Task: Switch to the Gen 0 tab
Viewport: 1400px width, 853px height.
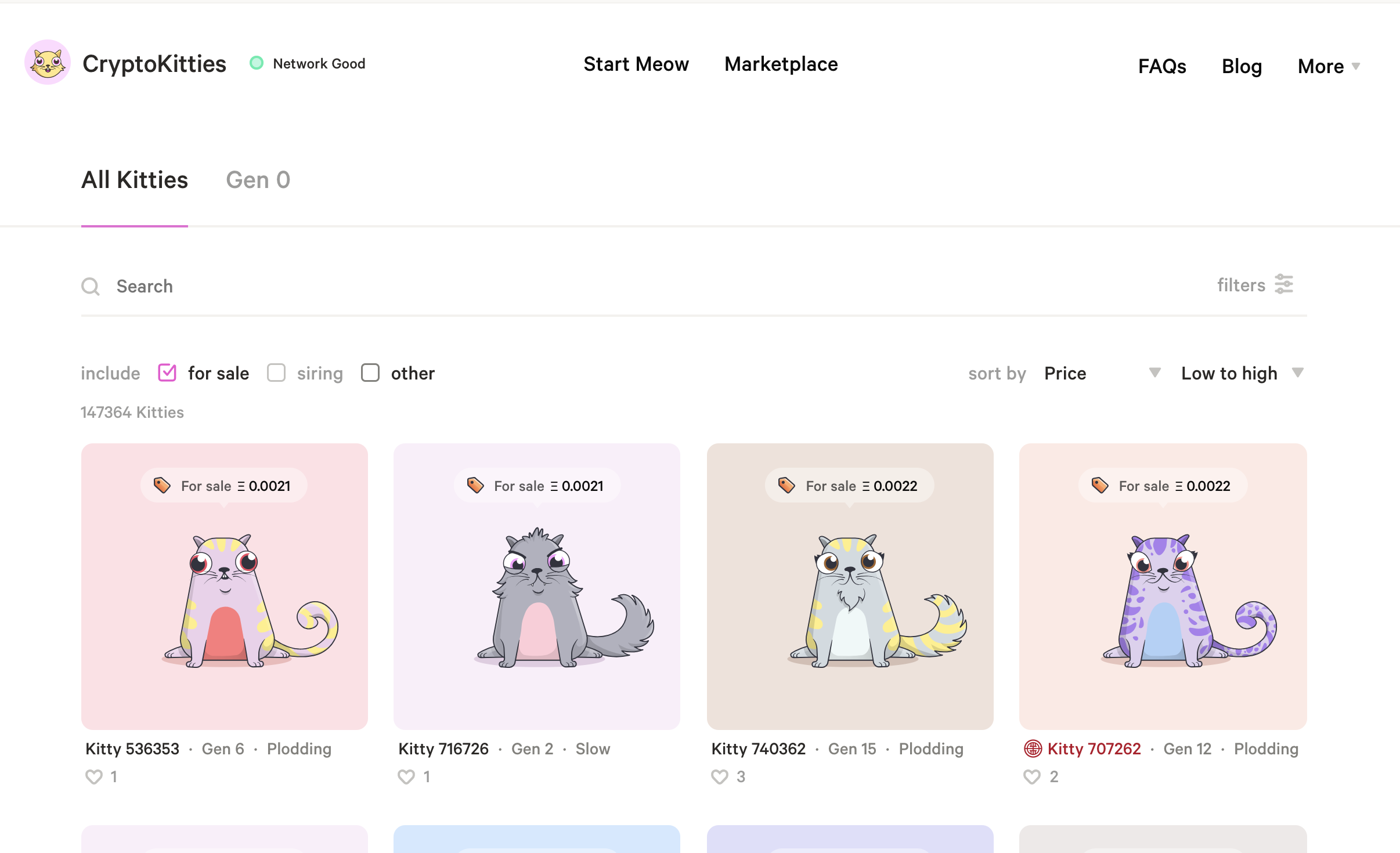Action: [258, 180]
